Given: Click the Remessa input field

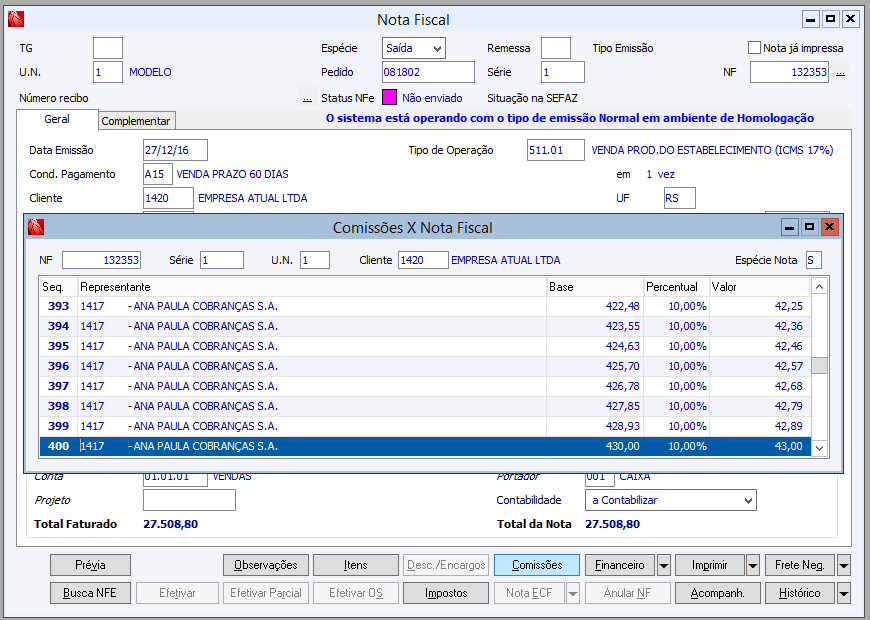Looking at the screenshot, I should tap(556, 48).
